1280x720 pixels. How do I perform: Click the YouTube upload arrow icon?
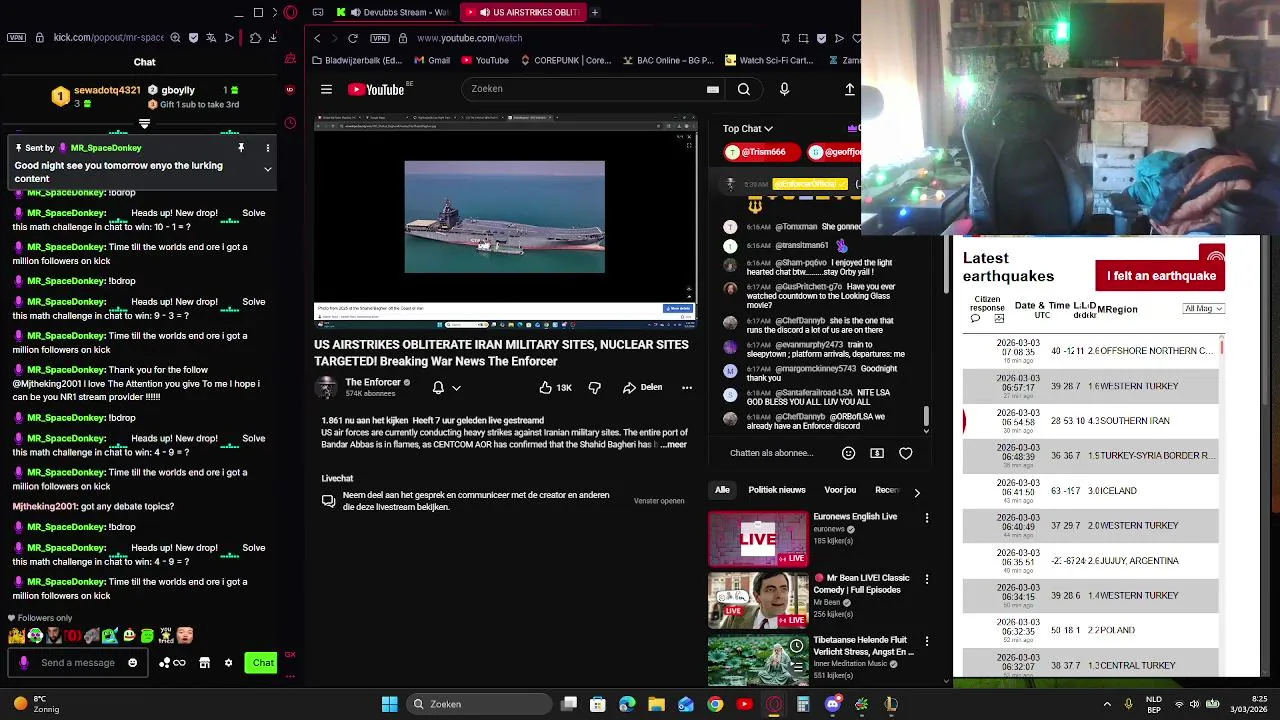(850, 89)
